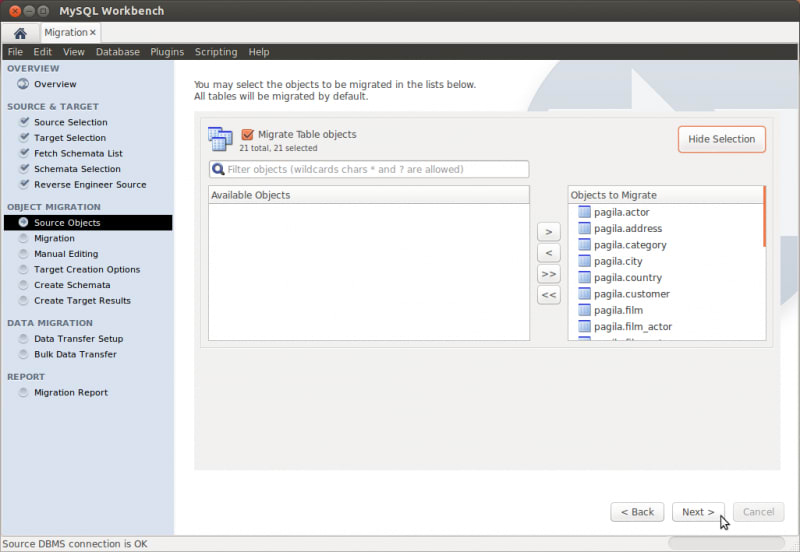Move all objects left with << button
800x552 pixels.
pos(548,295)
